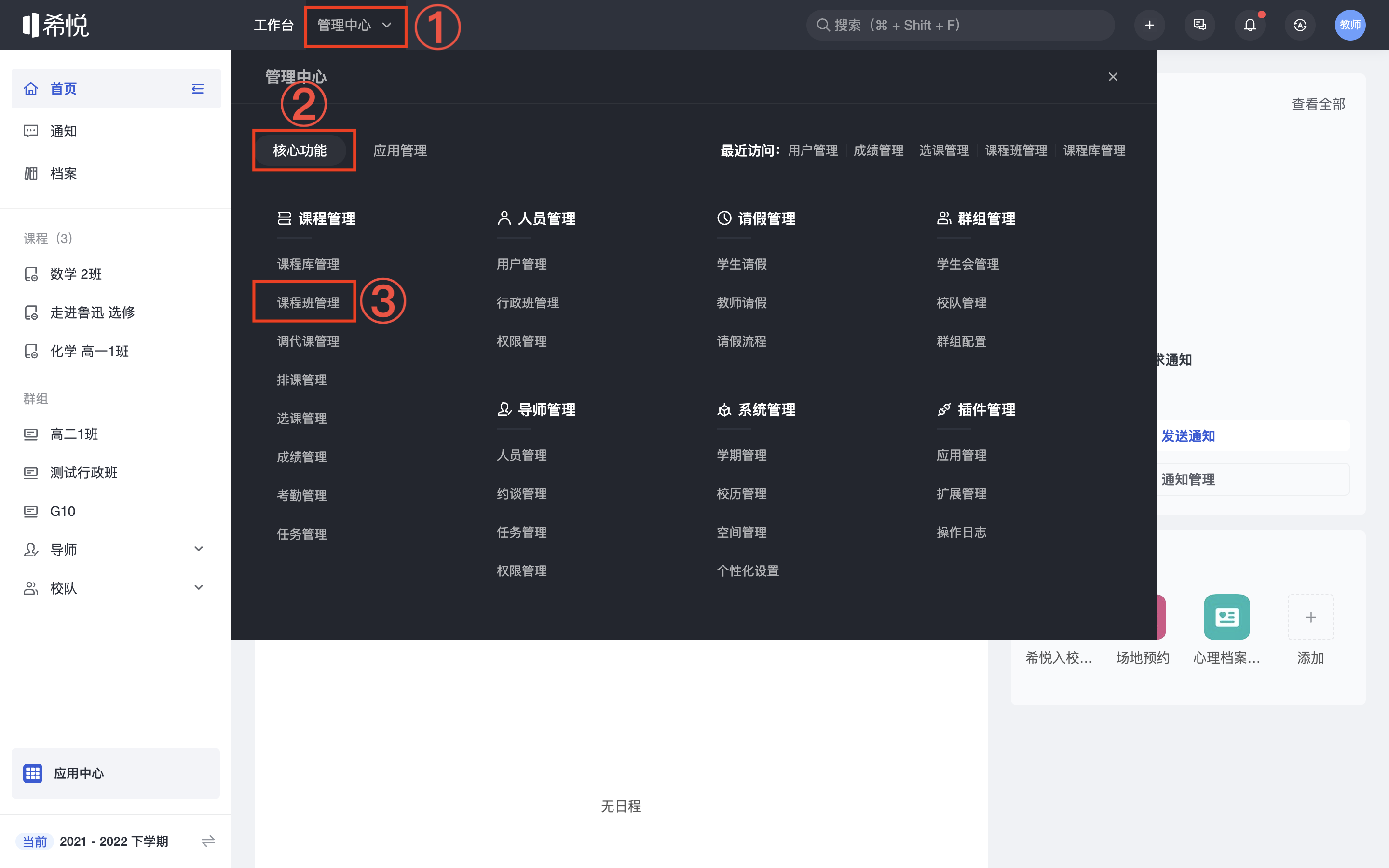Viewport: 1389px width, 868px height.
Task: Close the 管理中心 panel
Action: coord(1113,77)
